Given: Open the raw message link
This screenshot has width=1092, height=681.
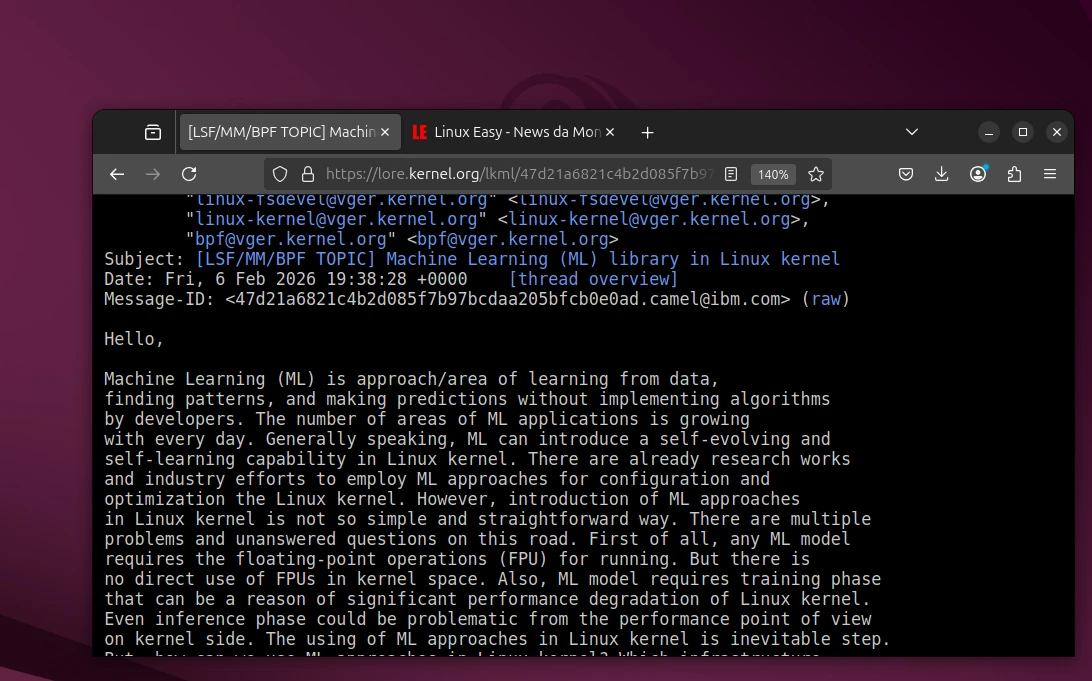Looking at the screenshot, I should tap(826, 298).
